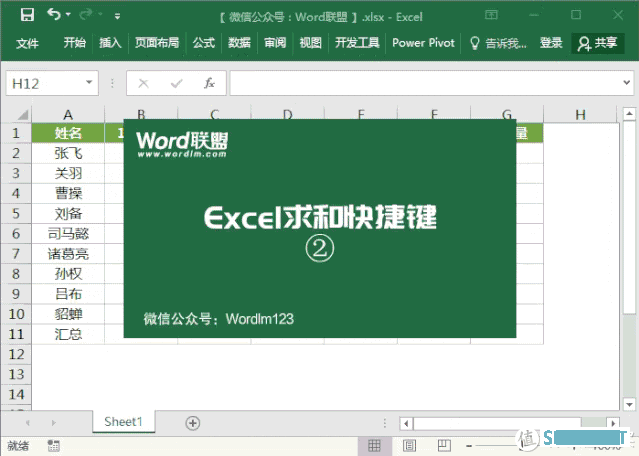Switch to the 开始 ribbon tab
Image resolution: width=639 pixels, height=456 pixels.
tap(75, 43)
